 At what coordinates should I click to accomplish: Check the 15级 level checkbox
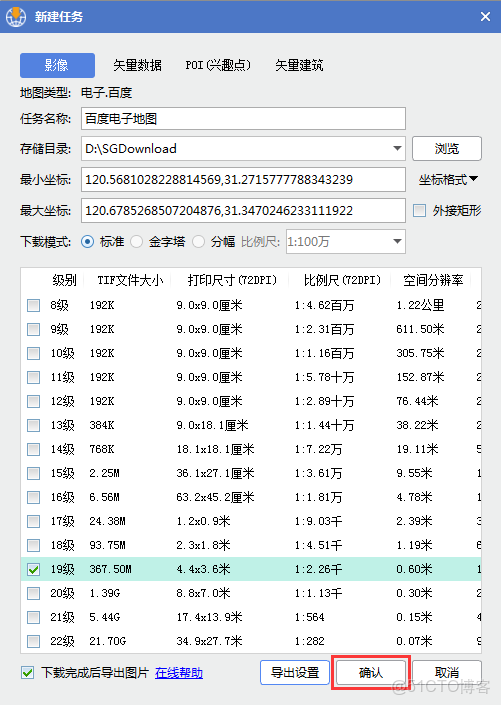[x=33, y=473]
